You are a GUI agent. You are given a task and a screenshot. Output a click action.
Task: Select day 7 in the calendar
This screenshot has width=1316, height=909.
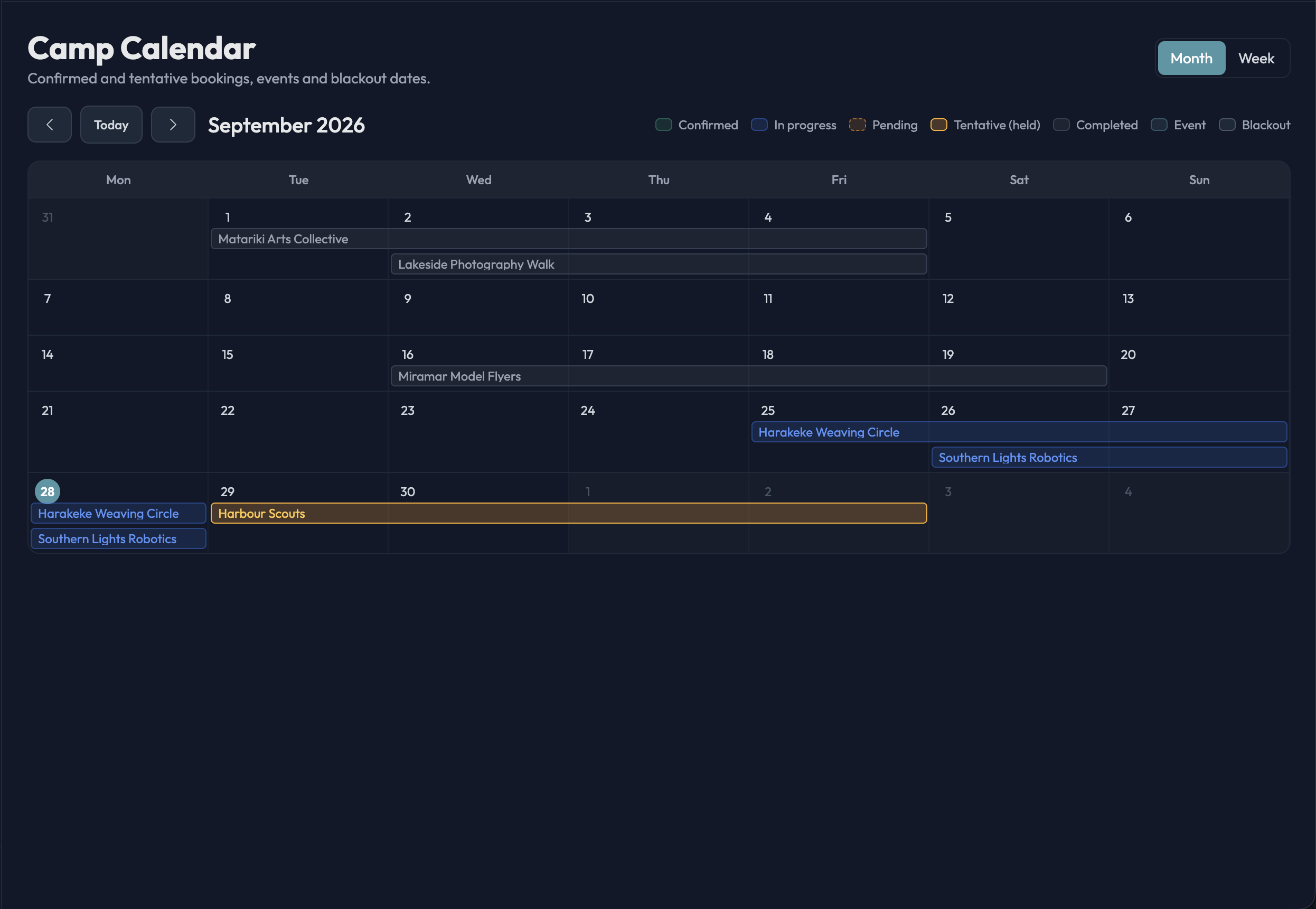point(48,299)
